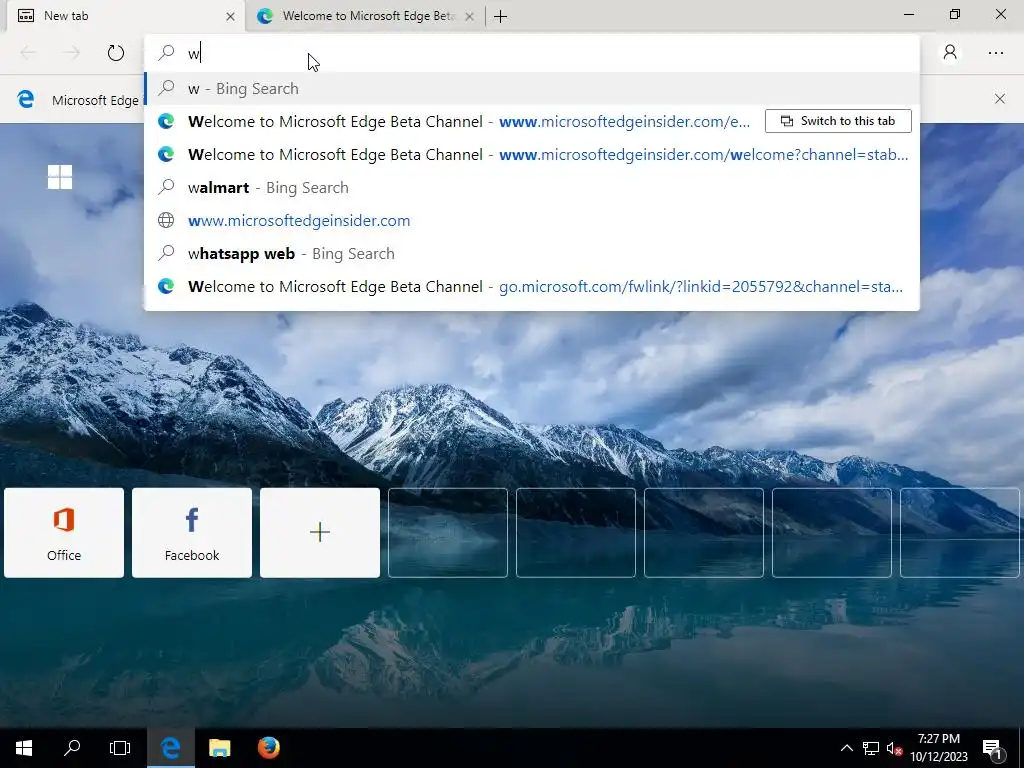
Task: Click the Edge taskbar icon
Action: pyautogui.click(x=170, y=748)
